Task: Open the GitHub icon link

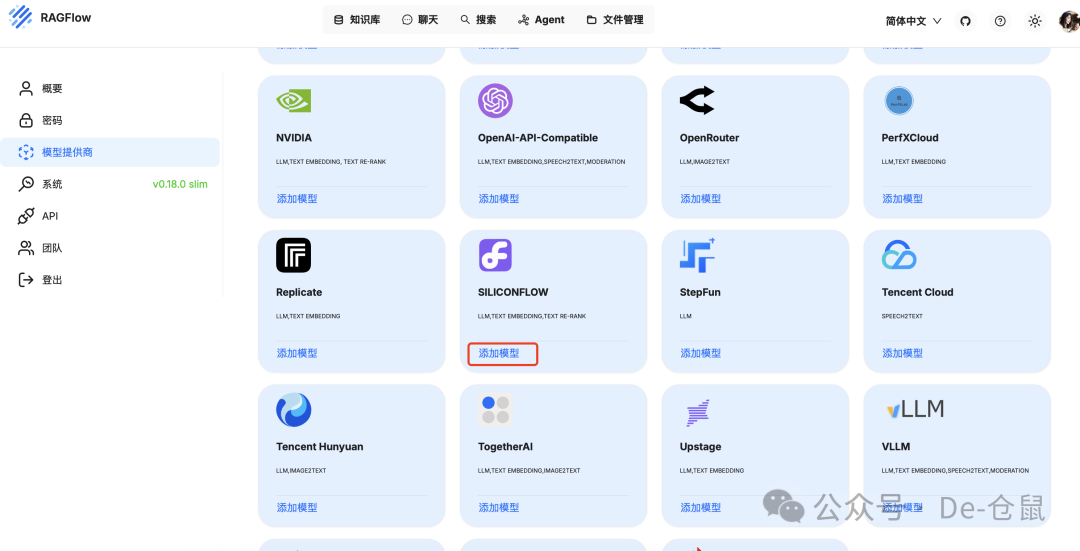Action: (x=965, y=21)
